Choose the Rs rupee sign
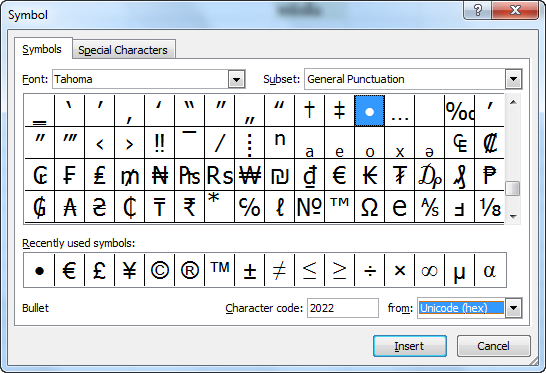The height and width of the screenshot is (373, 546). pyautogui.click(x=220, y=174)
